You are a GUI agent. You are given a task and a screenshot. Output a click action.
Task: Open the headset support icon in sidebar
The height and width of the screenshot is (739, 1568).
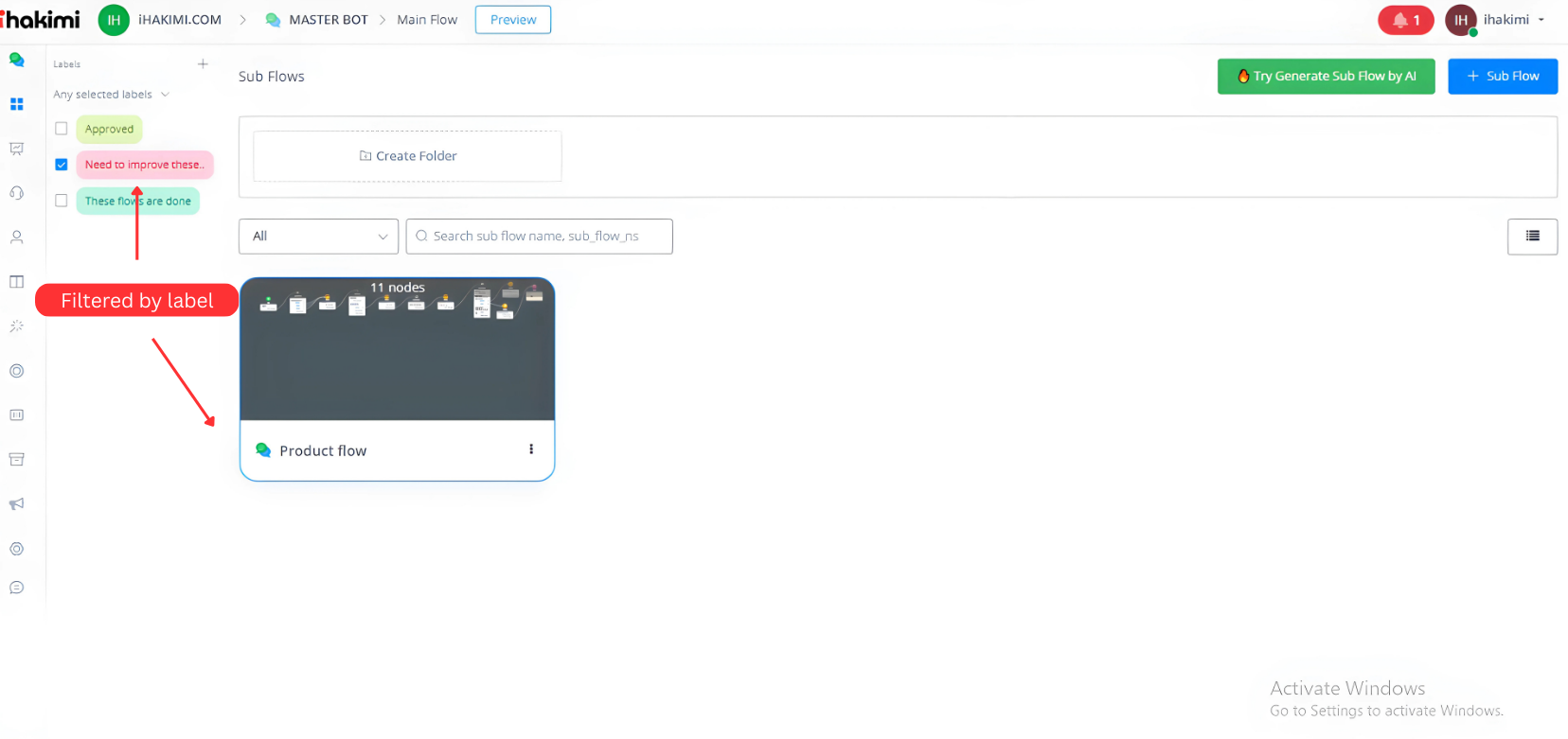point(16,193)
